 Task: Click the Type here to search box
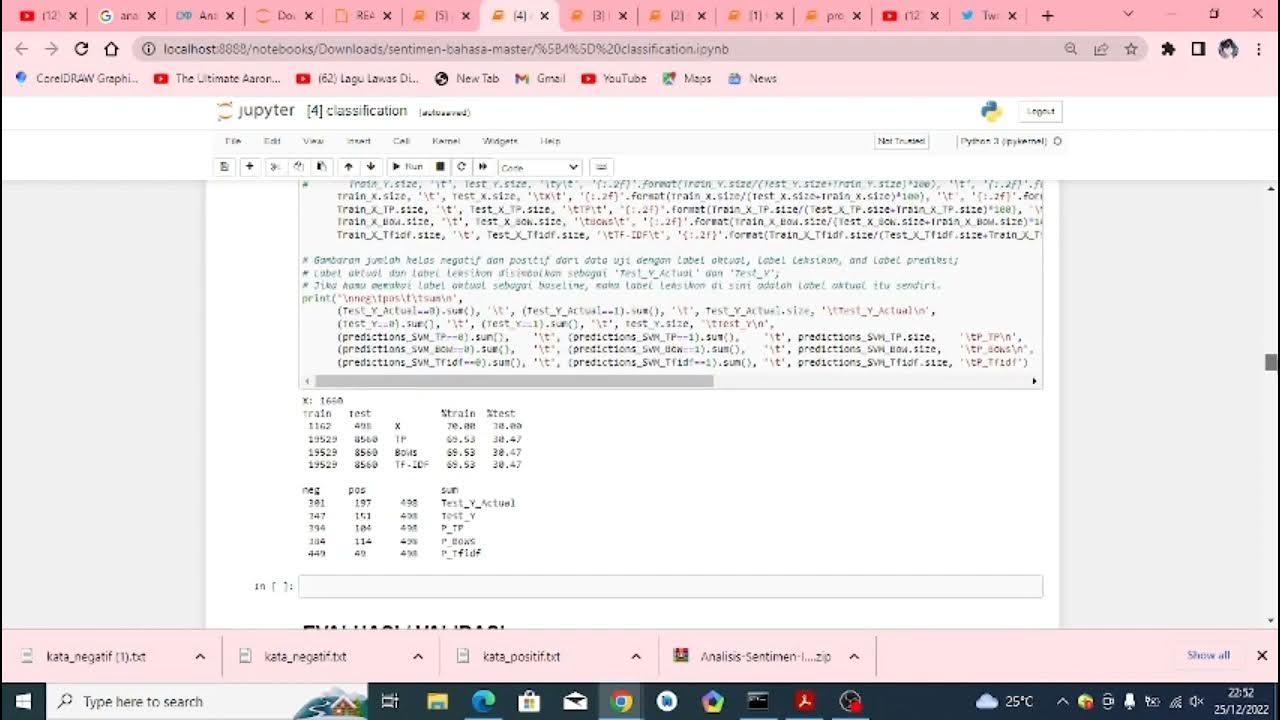pyautogui.click(x=207, y=701)
